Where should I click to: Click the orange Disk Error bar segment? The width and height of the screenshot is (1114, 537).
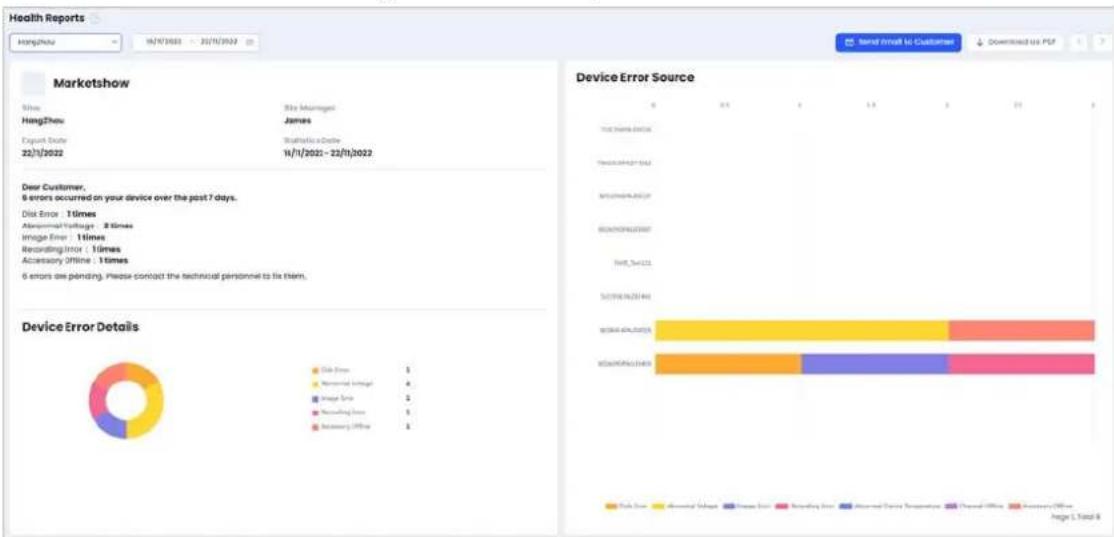pyautogui.click(x=728, y=364)
